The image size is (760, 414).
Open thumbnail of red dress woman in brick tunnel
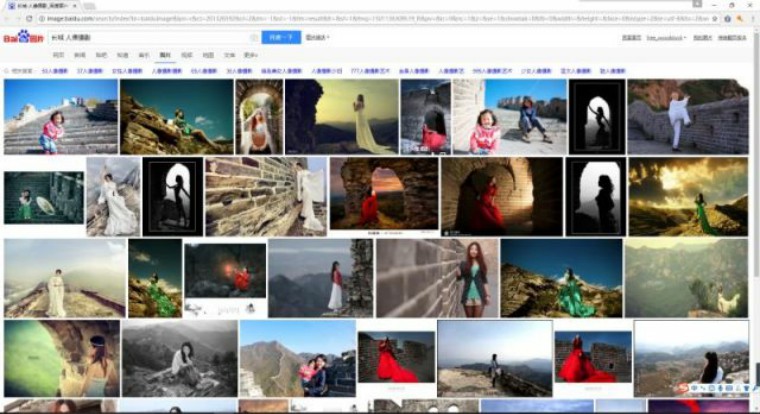click(502, 196)
